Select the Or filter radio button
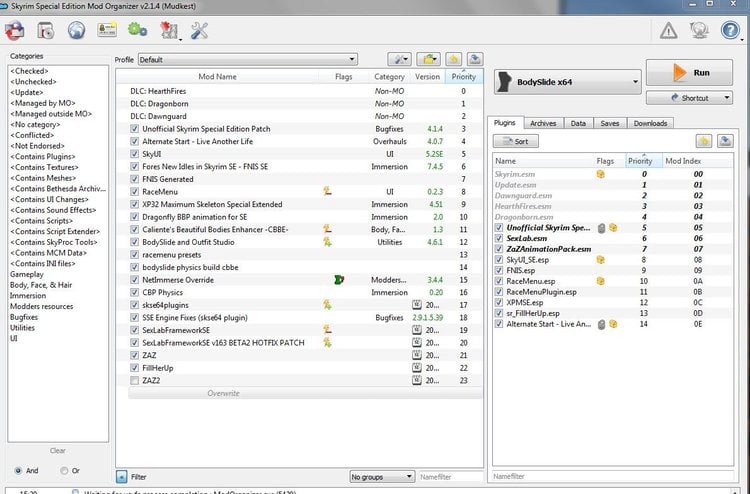 tap(64, 471)
